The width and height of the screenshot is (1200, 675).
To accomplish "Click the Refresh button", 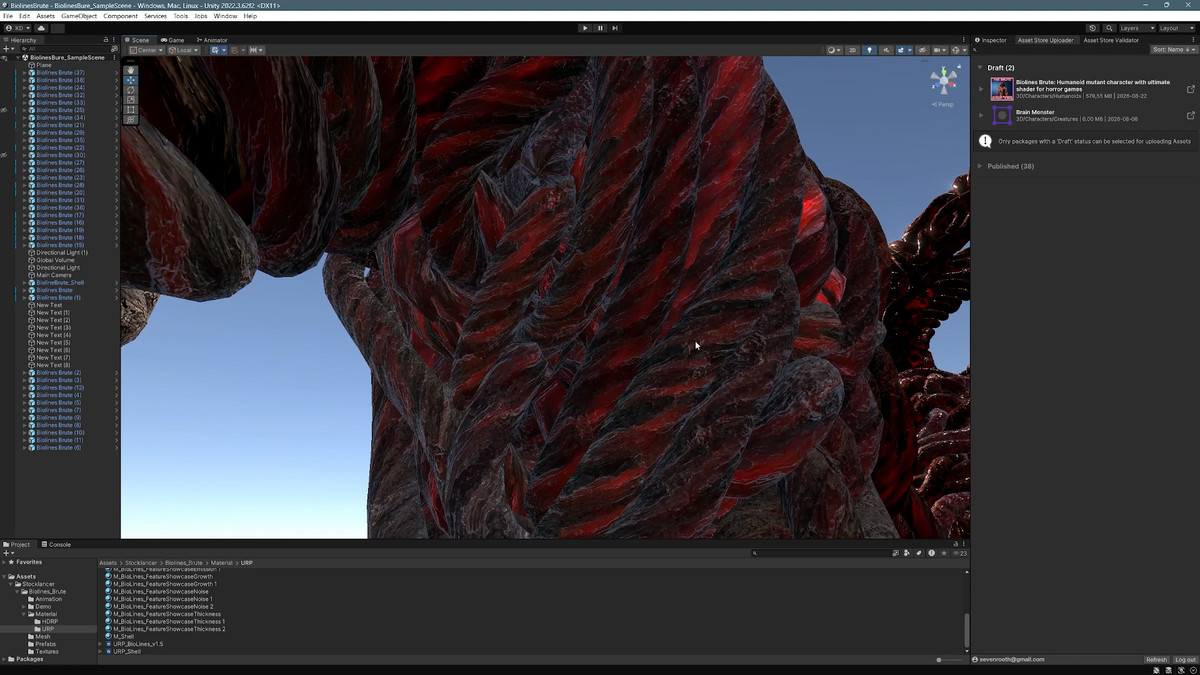I will (x=1157, y=660).
